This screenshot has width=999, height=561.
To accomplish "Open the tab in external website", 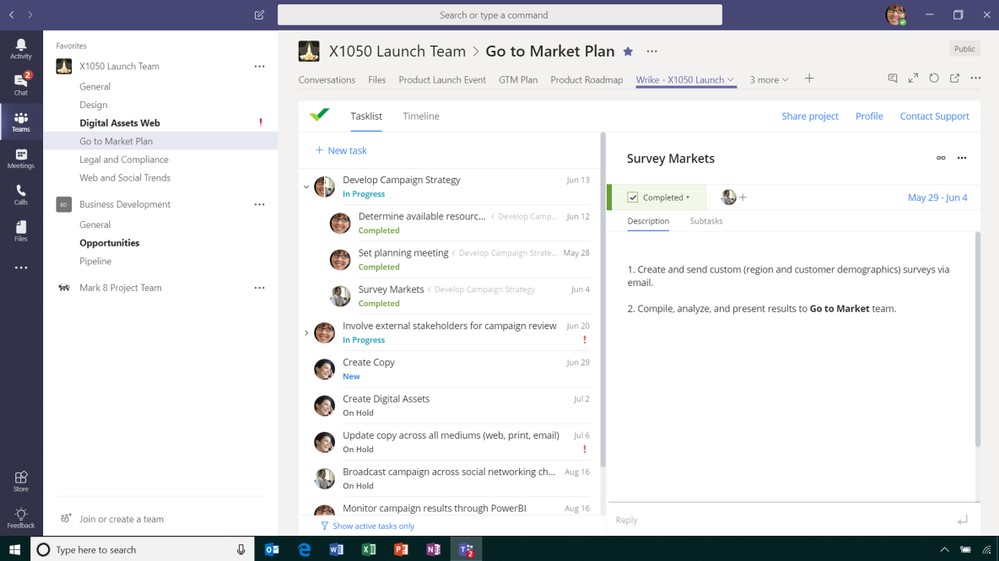I will tap(954, 78).
